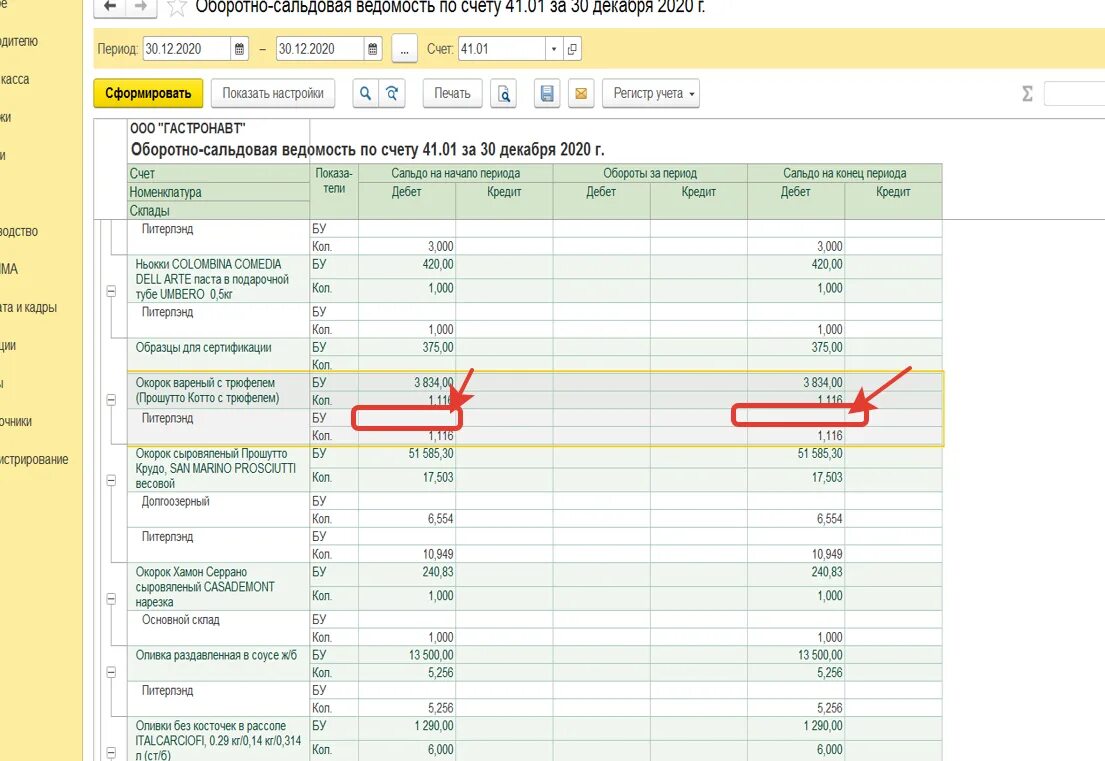The image size is (1105, 761).
Task: Go forward with the right arrow button
Action: click(x=141, y=6)
